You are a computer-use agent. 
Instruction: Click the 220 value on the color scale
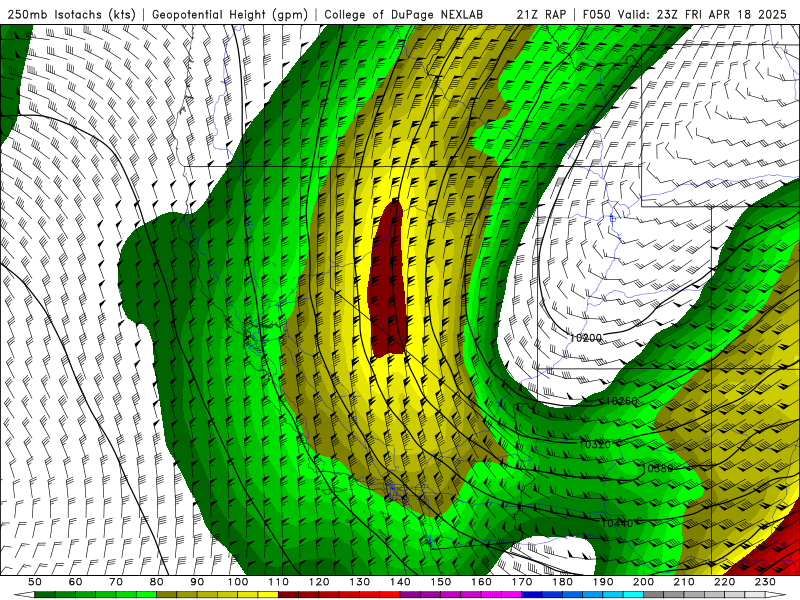coord(725,582)
